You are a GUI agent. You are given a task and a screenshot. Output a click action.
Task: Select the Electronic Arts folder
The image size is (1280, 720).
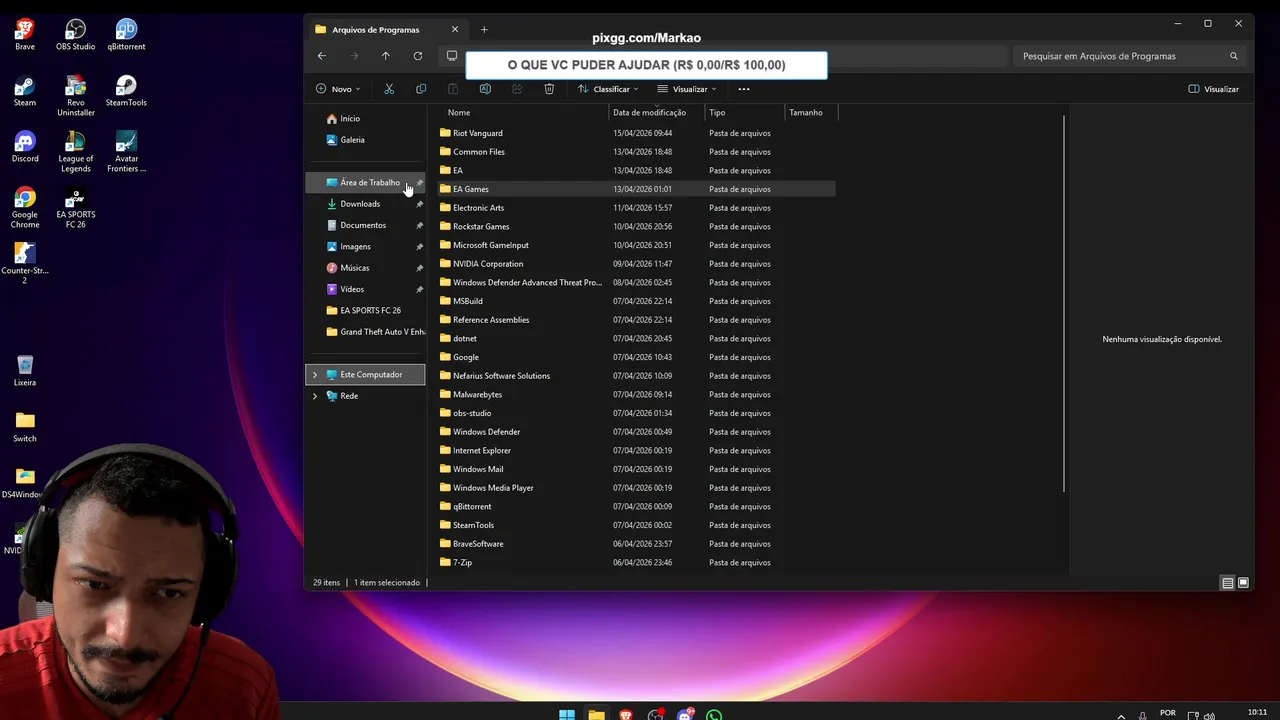click(478, 208)
